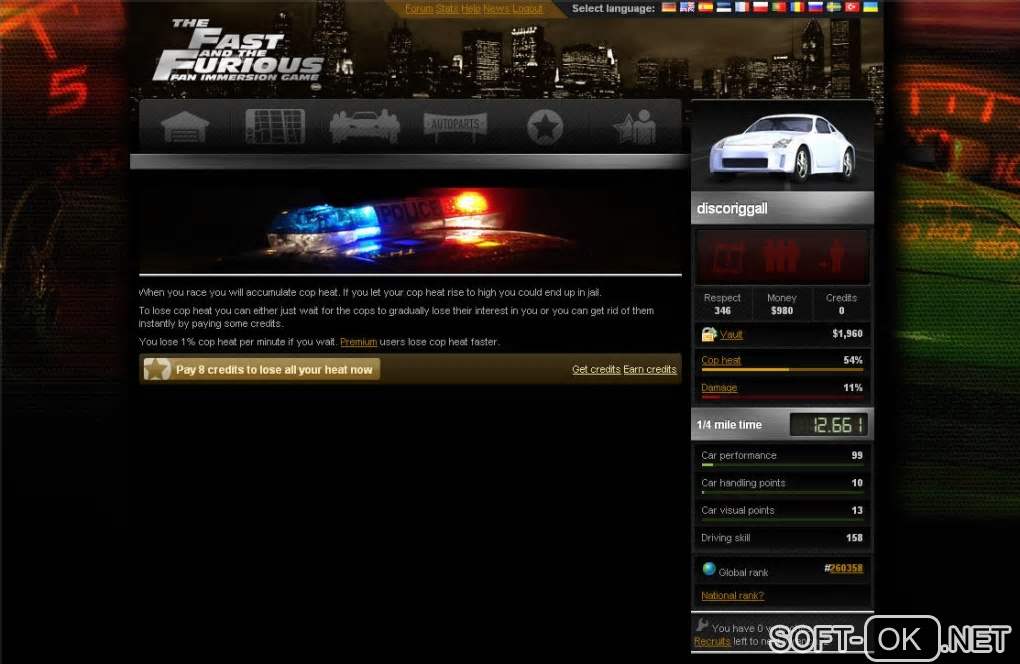Open the Autoparts shop sign
Screen dimensions: 1020x664
[x=455, y=126]
